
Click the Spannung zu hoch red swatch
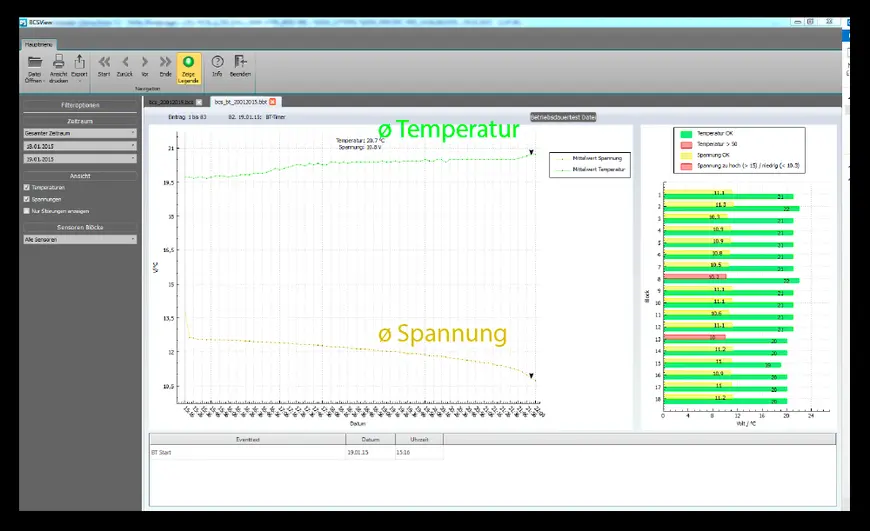coord(686,166)
